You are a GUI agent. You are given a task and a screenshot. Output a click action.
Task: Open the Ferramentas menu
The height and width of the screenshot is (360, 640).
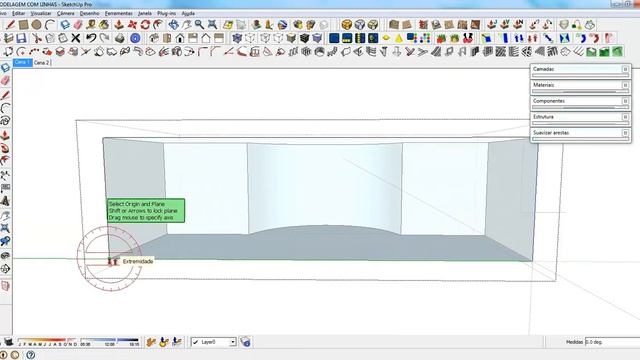point(119,13)
